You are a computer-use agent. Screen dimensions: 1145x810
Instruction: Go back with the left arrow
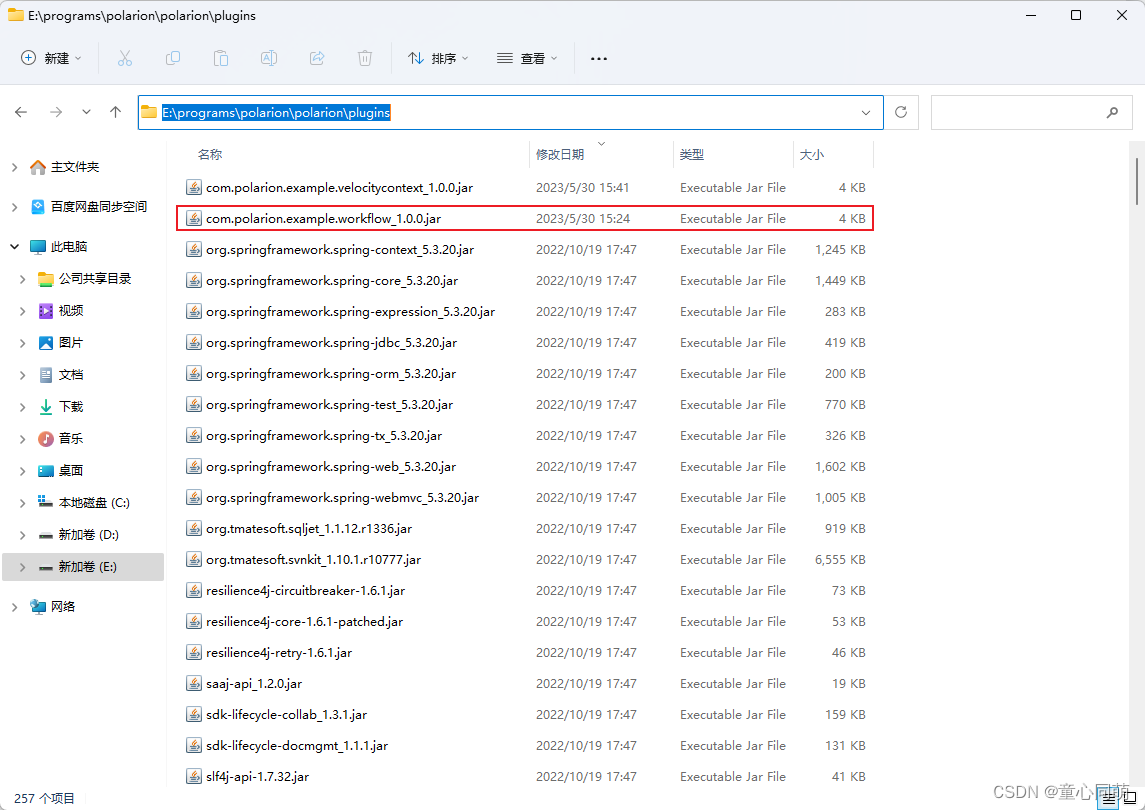pos(21,112)
